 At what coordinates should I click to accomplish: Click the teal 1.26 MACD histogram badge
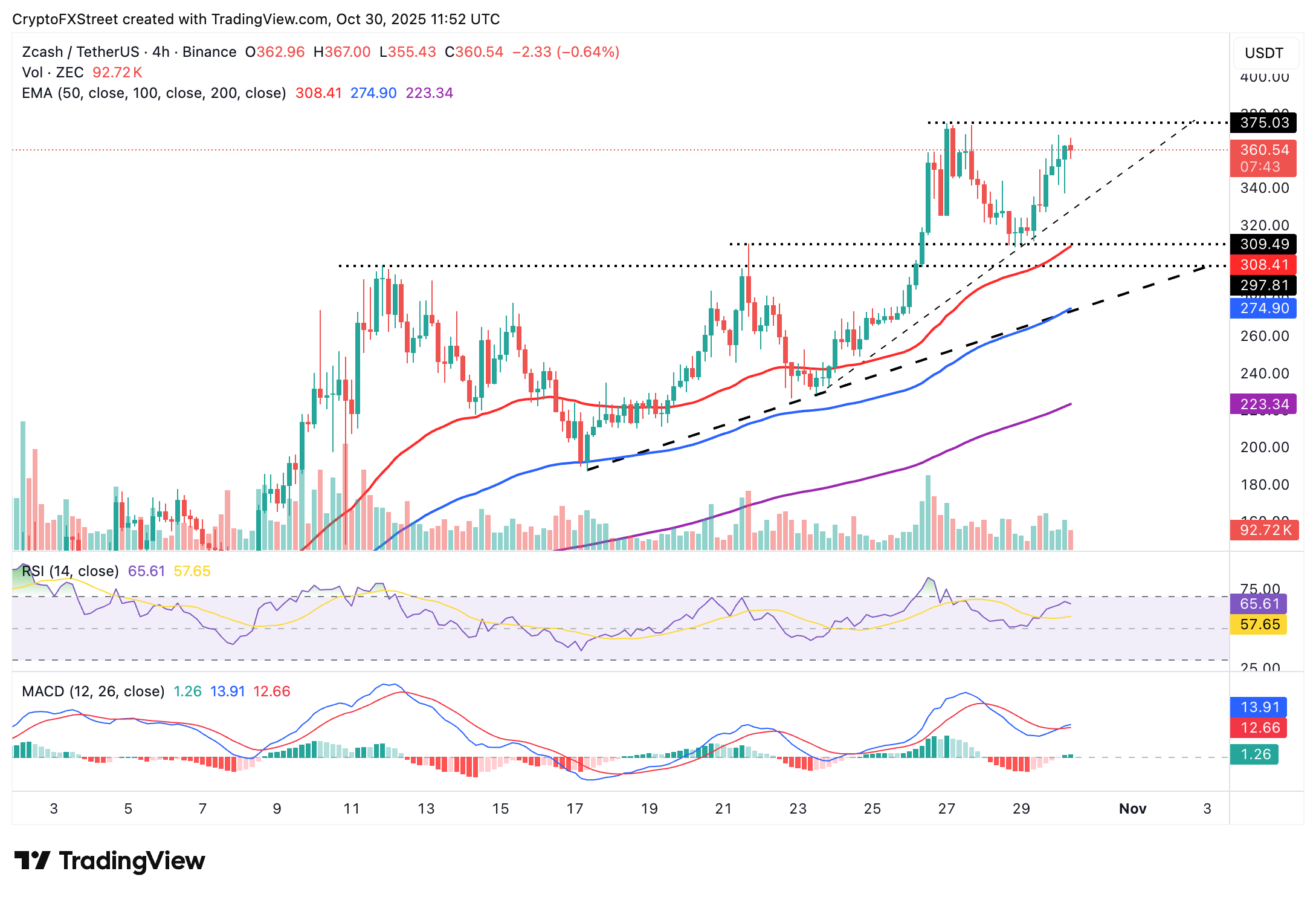[x=1256, y=754]
